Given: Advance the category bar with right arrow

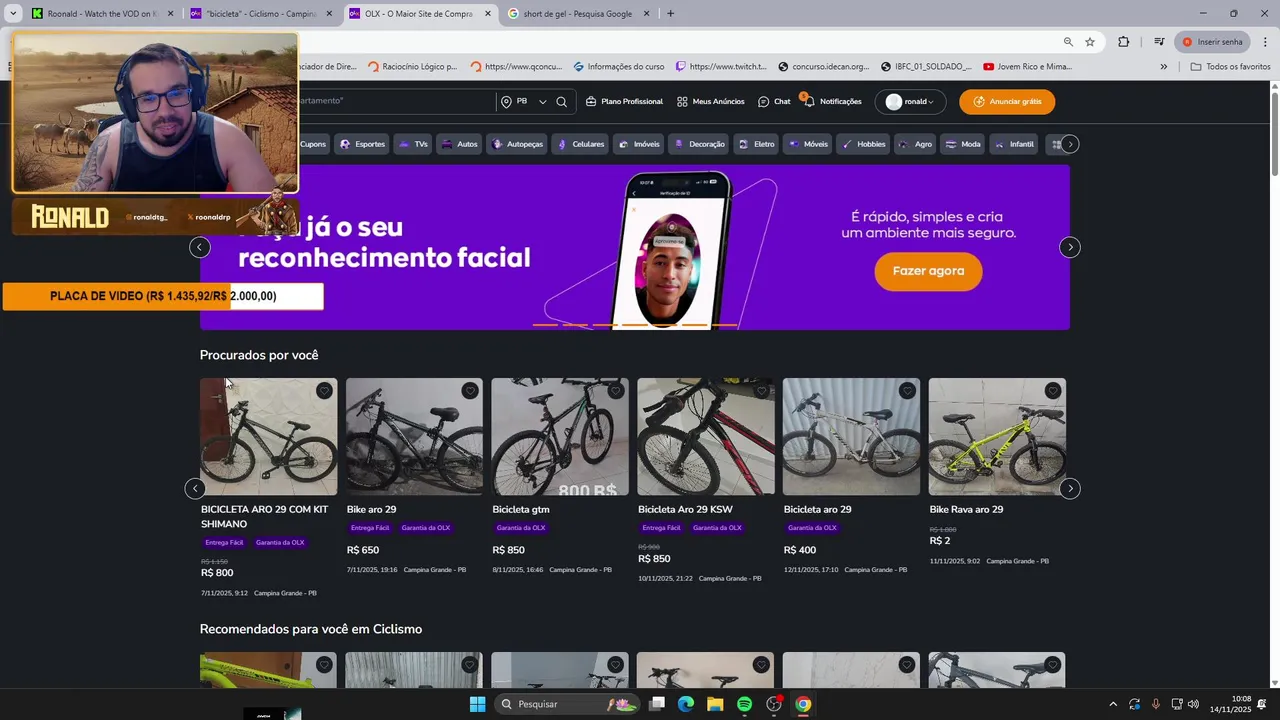Looking at the screenshot, I should pyautogui.click(x=1070, y=144).
